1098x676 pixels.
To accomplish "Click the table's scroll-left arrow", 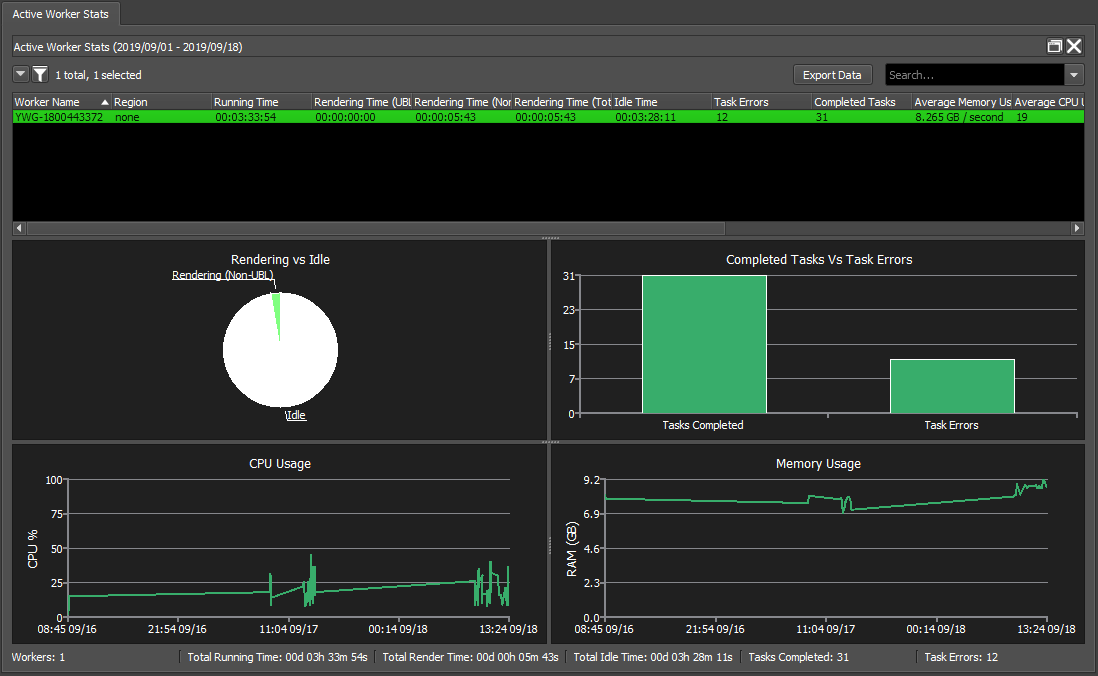I will click(19, 228).
